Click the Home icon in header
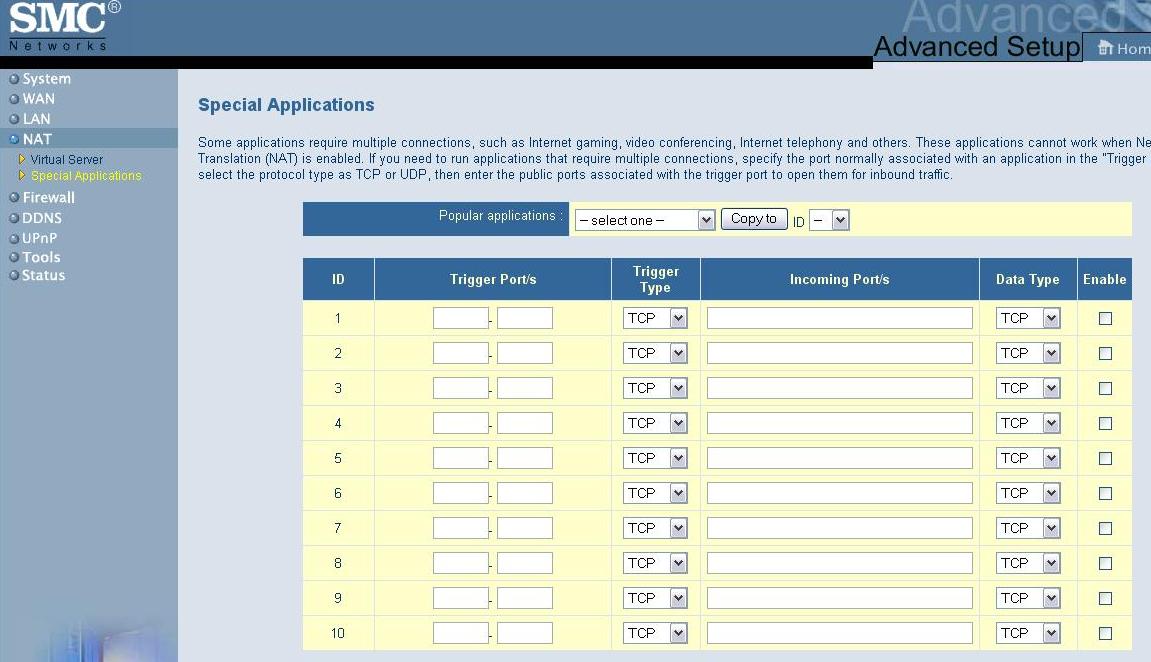Image resolution: width=1151 pixels, height=662 pixels. (1106, 48)
